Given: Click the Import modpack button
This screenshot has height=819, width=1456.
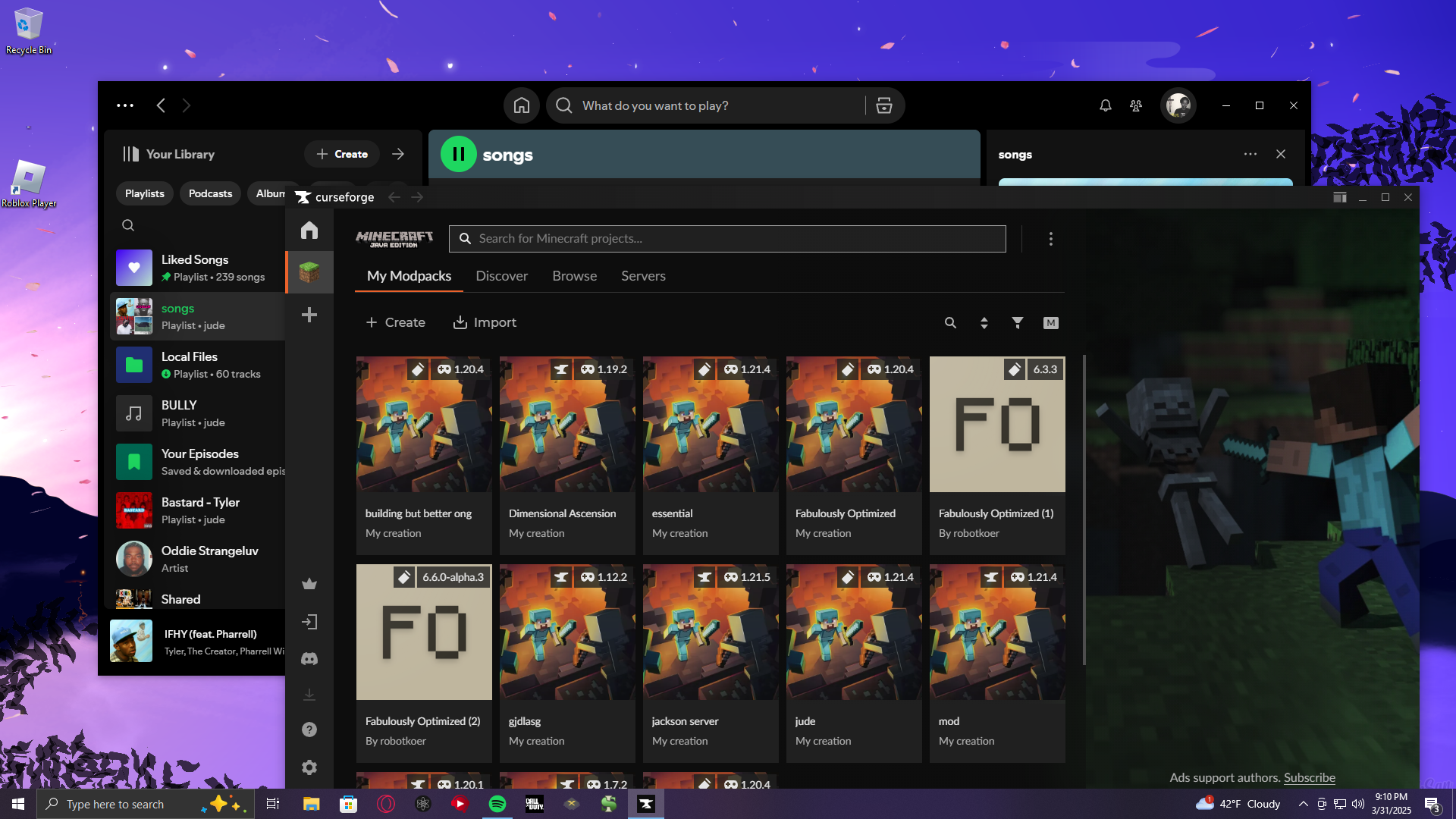Looking at the screenshot, I should click(485, 322).
